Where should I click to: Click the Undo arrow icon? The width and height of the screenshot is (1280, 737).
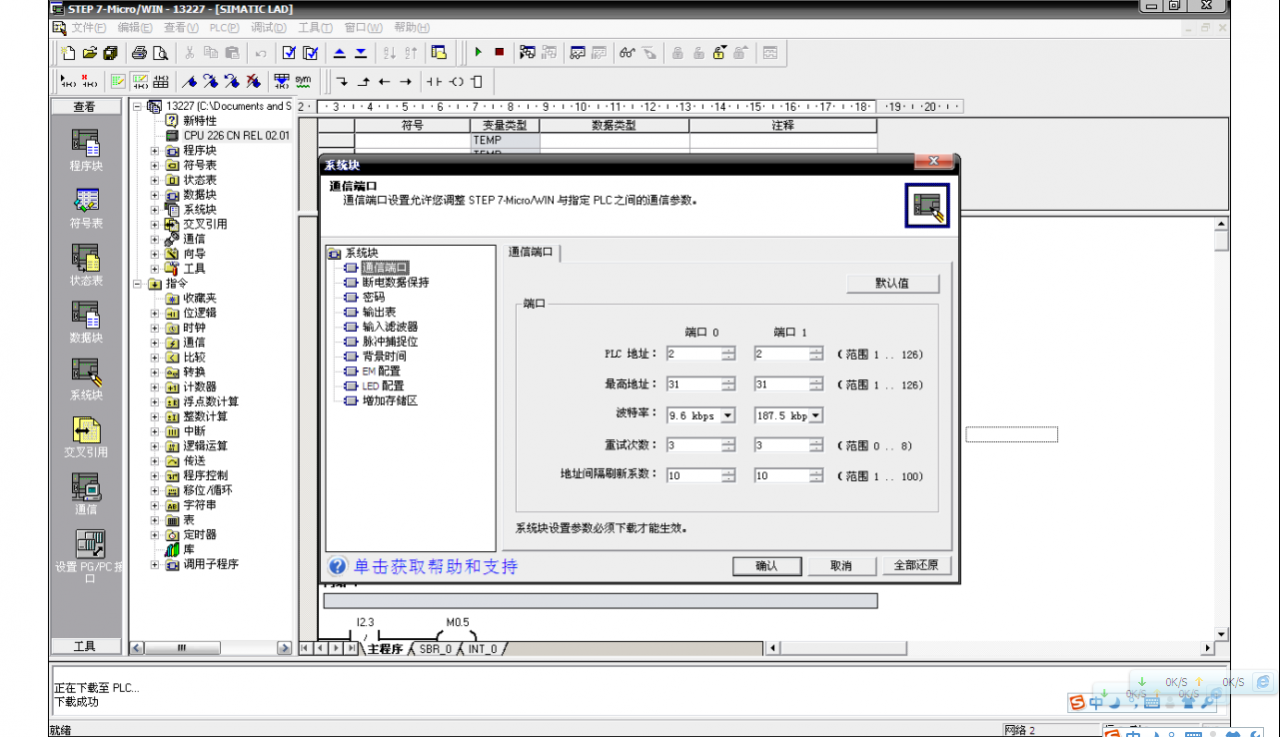tap(261, 53)
